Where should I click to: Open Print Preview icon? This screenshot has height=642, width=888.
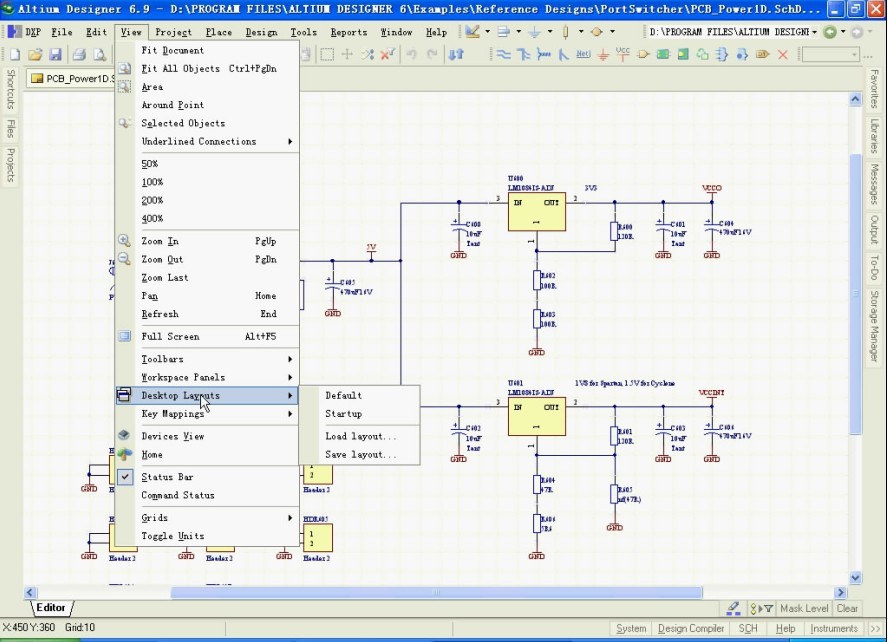100,54
